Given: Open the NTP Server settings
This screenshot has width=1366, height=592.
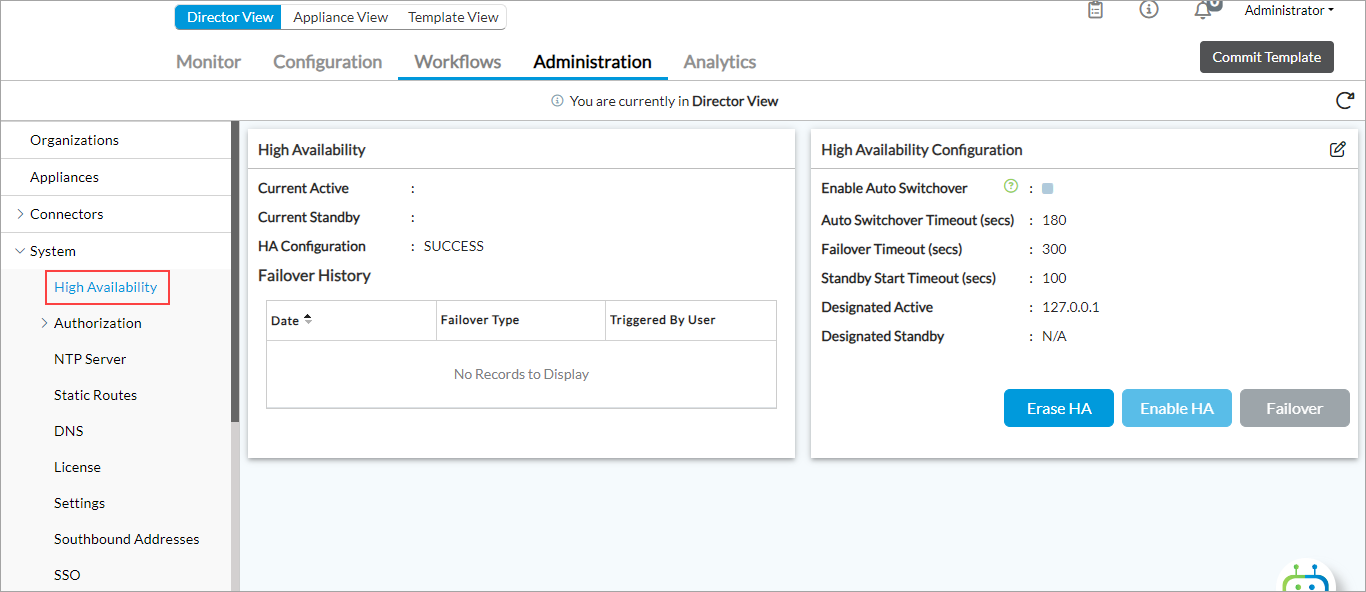Looking at the screenshot, I should coord(90,358).
